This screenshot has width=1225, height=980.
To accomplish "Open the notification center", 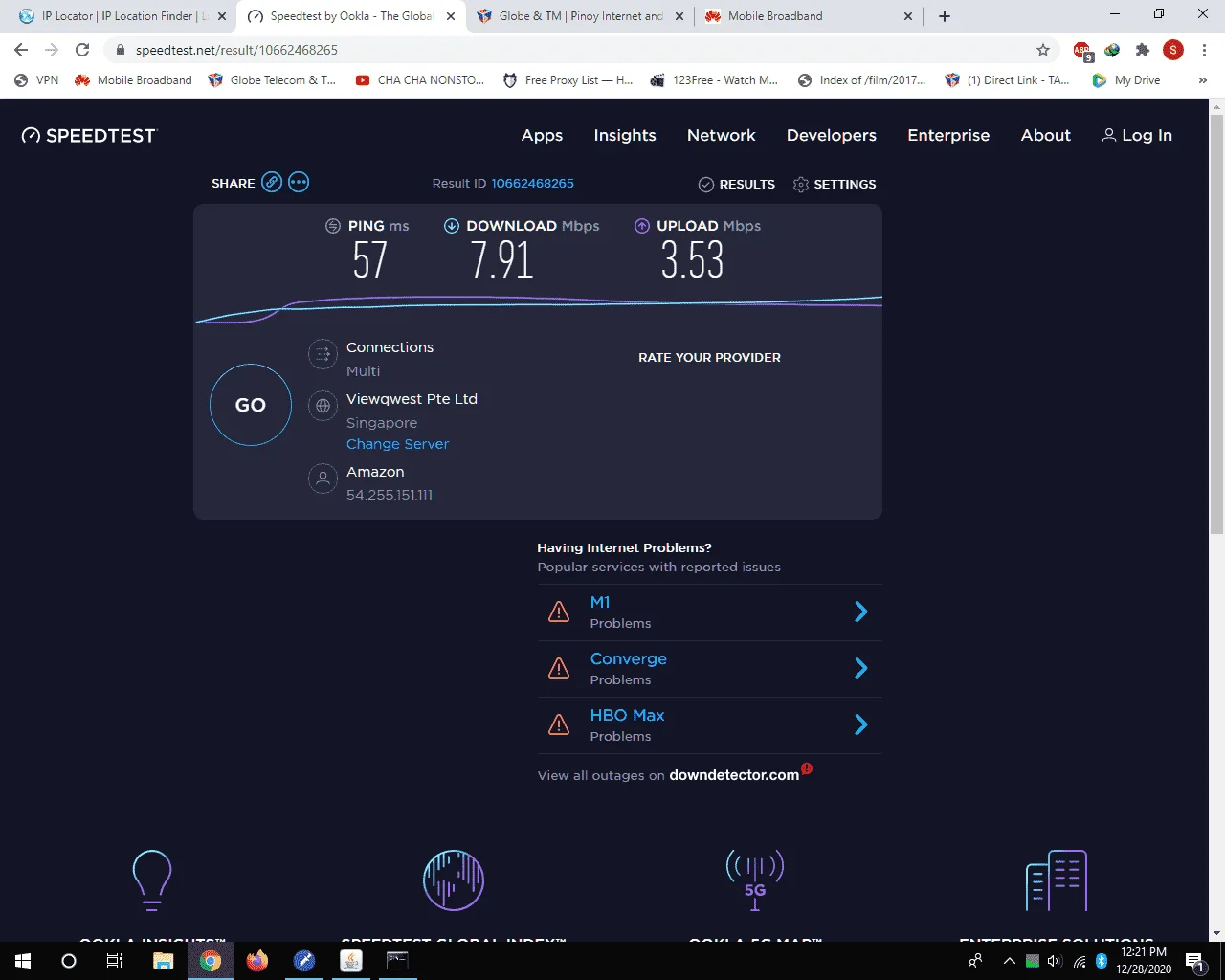I will tap(1194, 961).
